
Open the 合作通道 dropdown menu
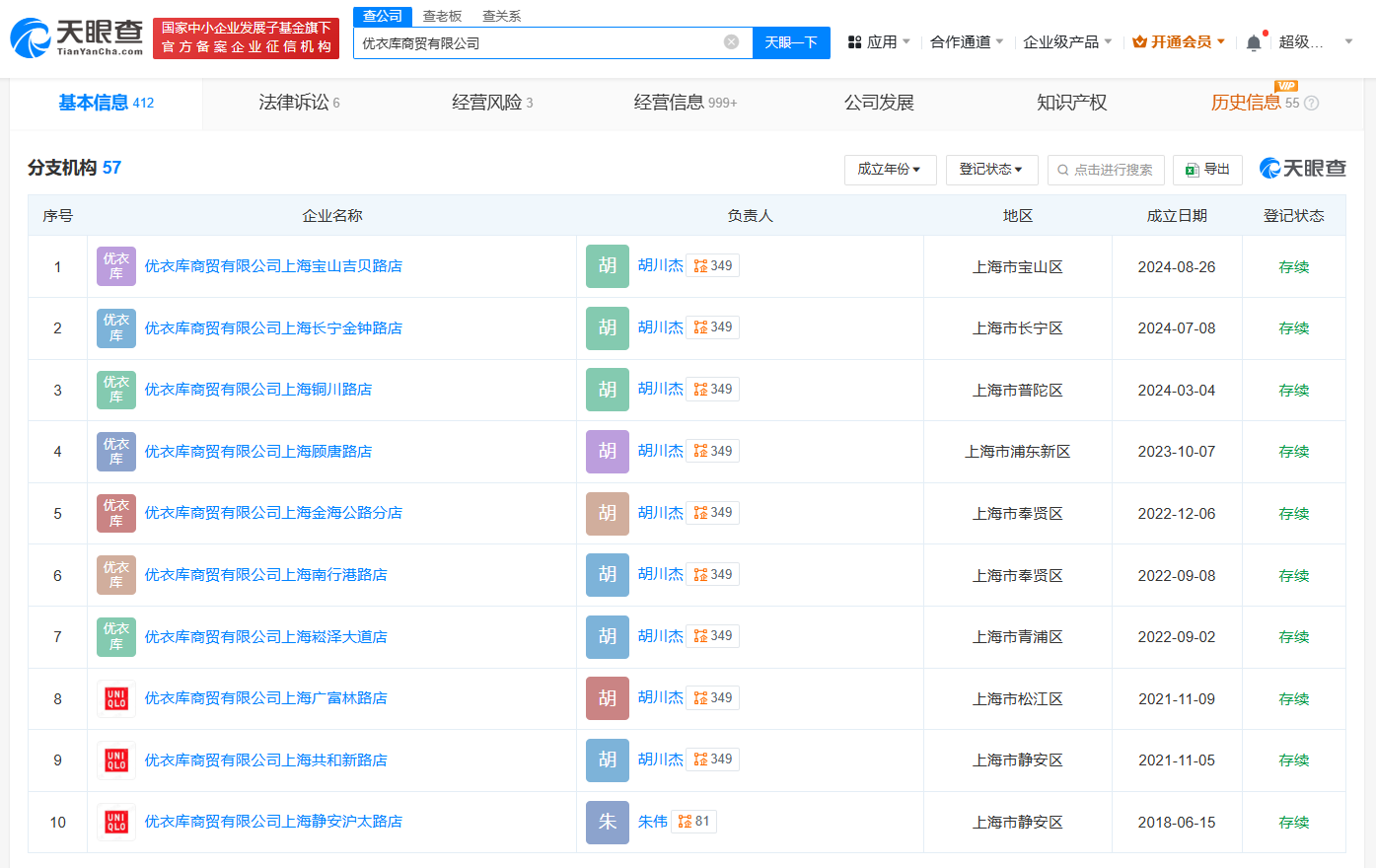967,42
